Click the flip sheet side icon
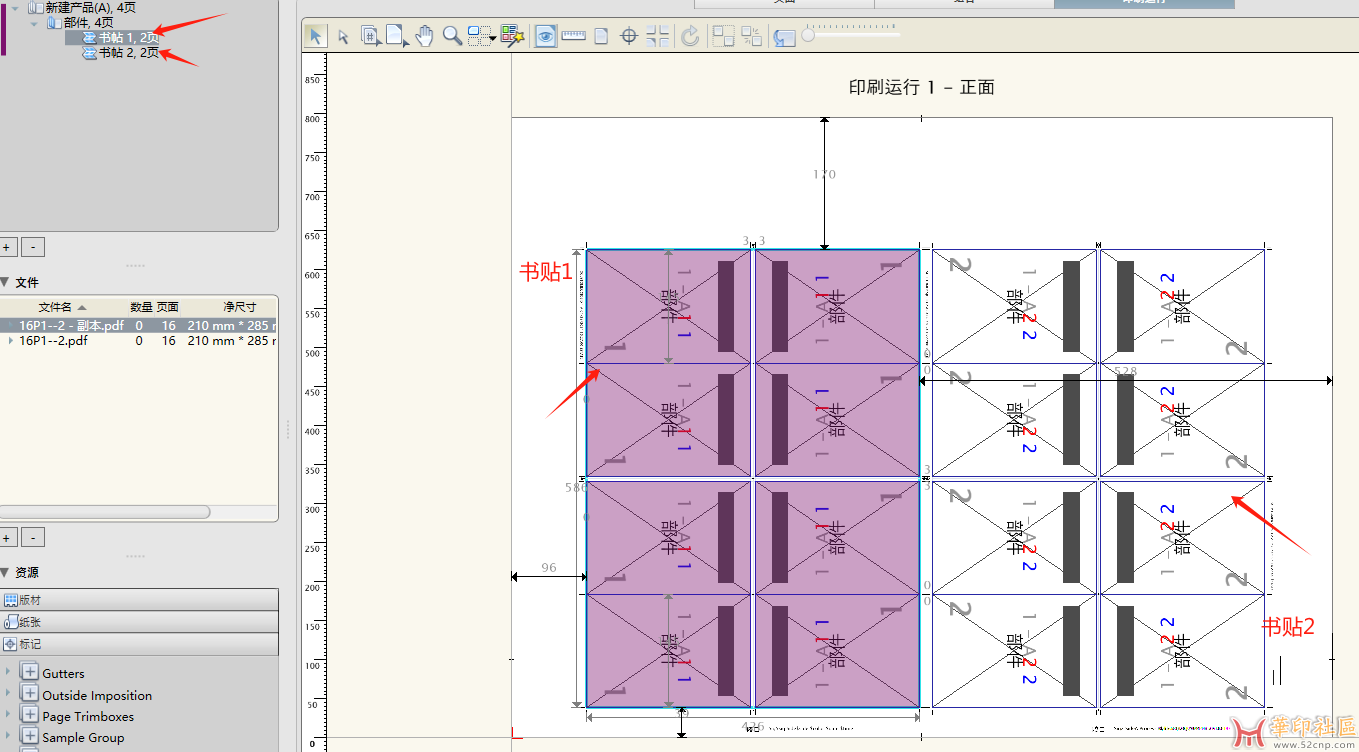The image size is (1359, 752). click(784, 37)
